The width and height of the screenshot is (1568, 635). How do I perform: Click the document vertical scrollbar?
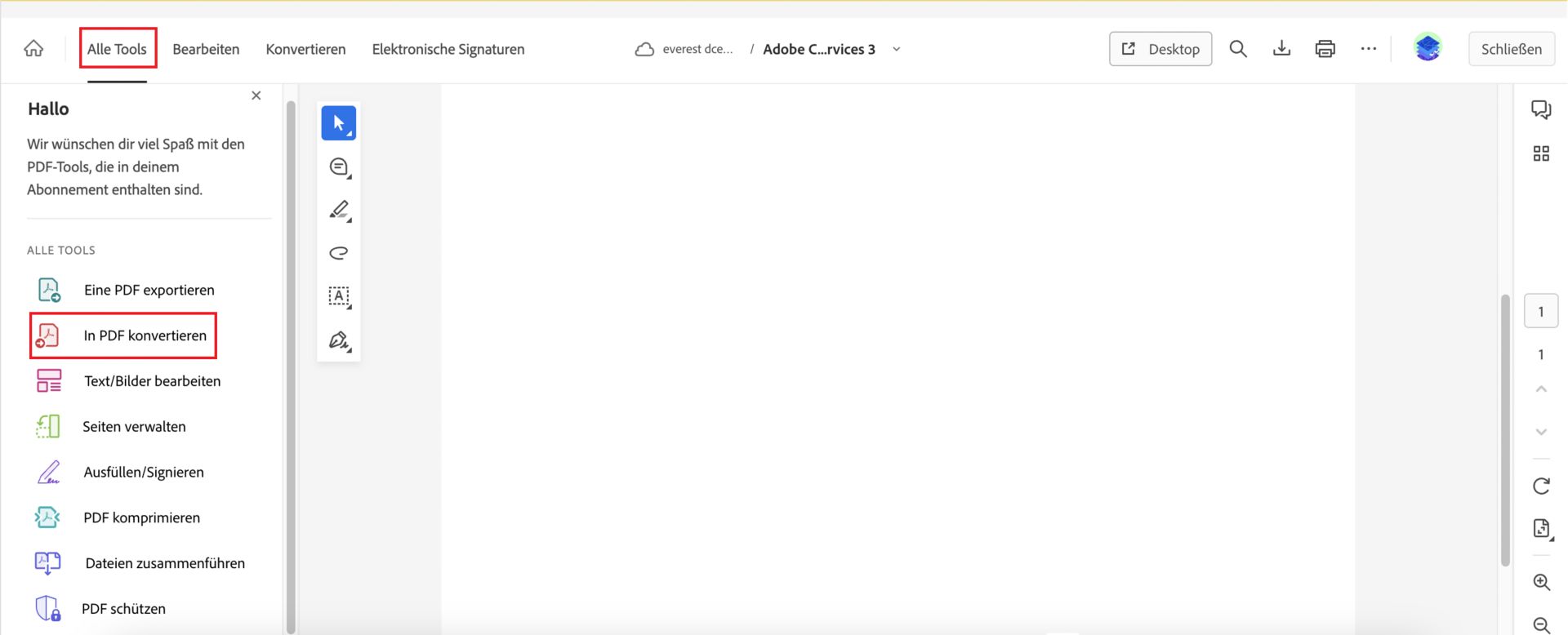(x=1505, y=430)
